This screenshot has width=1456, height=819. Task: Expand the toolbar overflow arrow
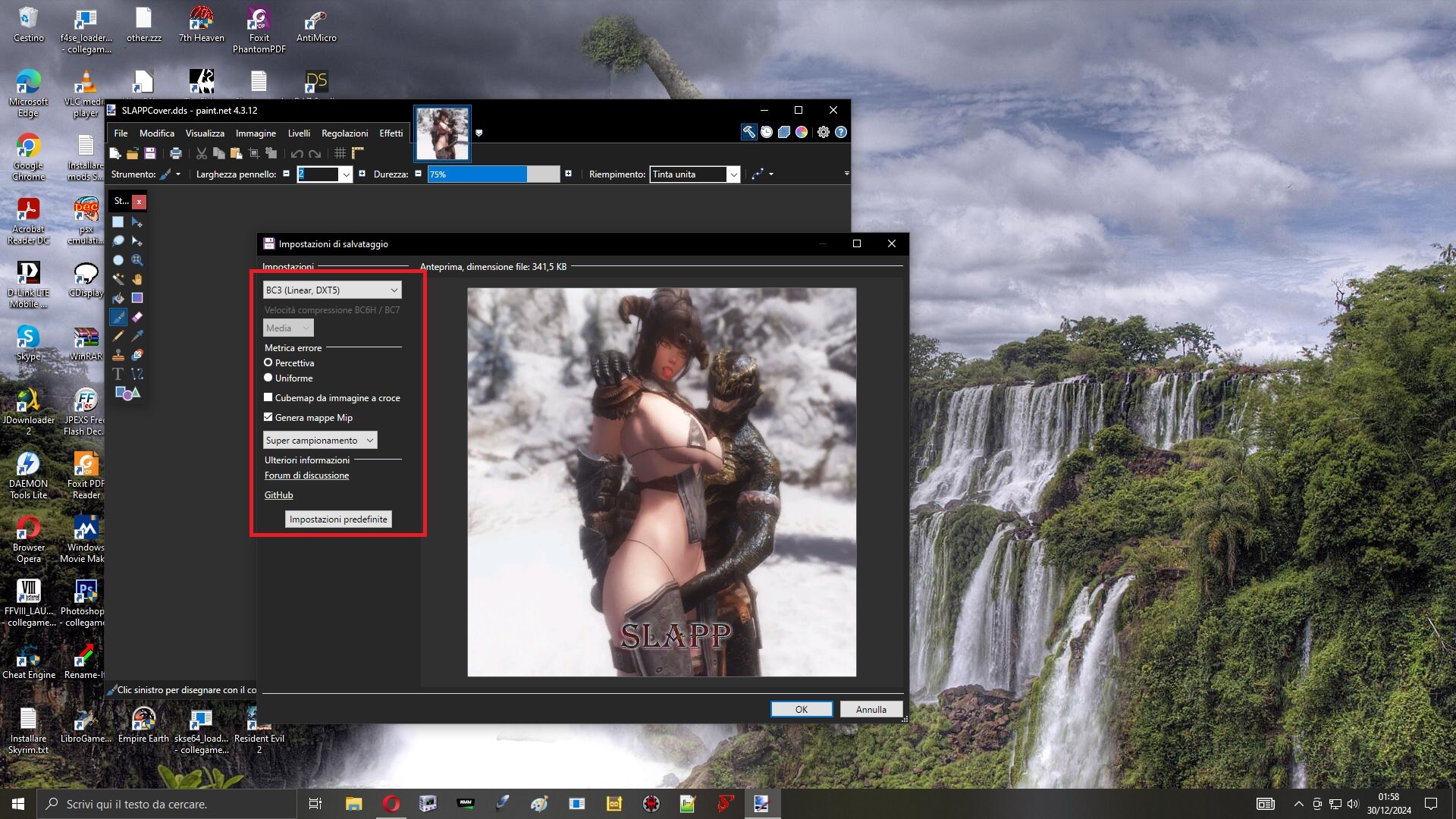pos(846,174)
